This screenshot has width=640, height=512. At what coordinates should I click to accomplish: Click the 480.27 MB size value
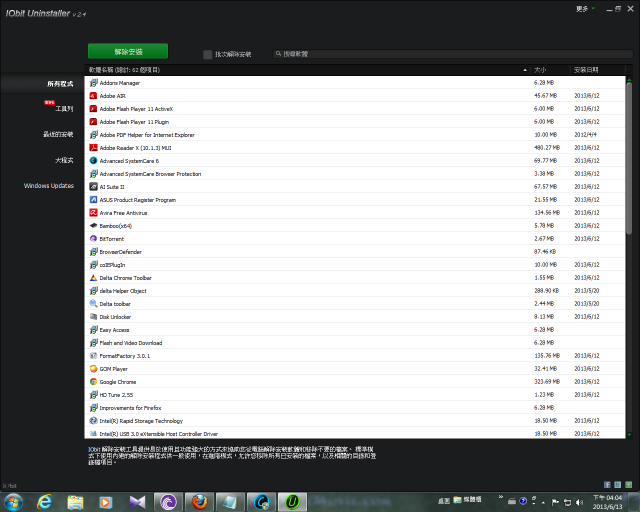coord(547,148)
